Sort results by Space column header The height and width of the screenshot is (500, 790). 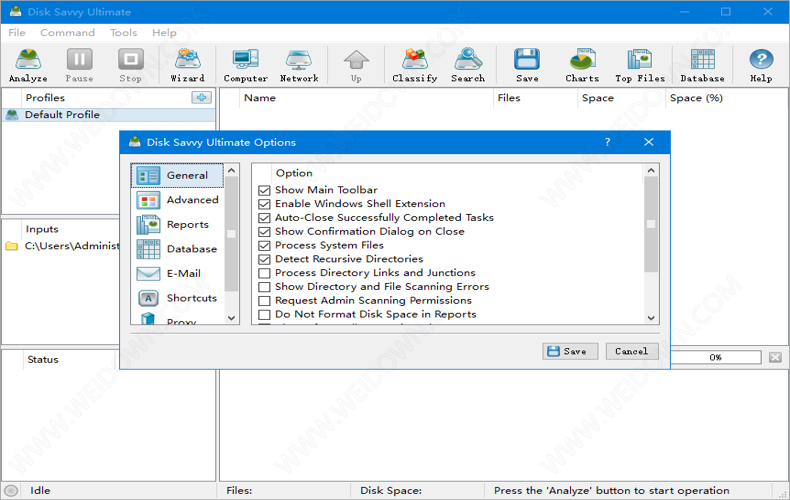(621, 98)
